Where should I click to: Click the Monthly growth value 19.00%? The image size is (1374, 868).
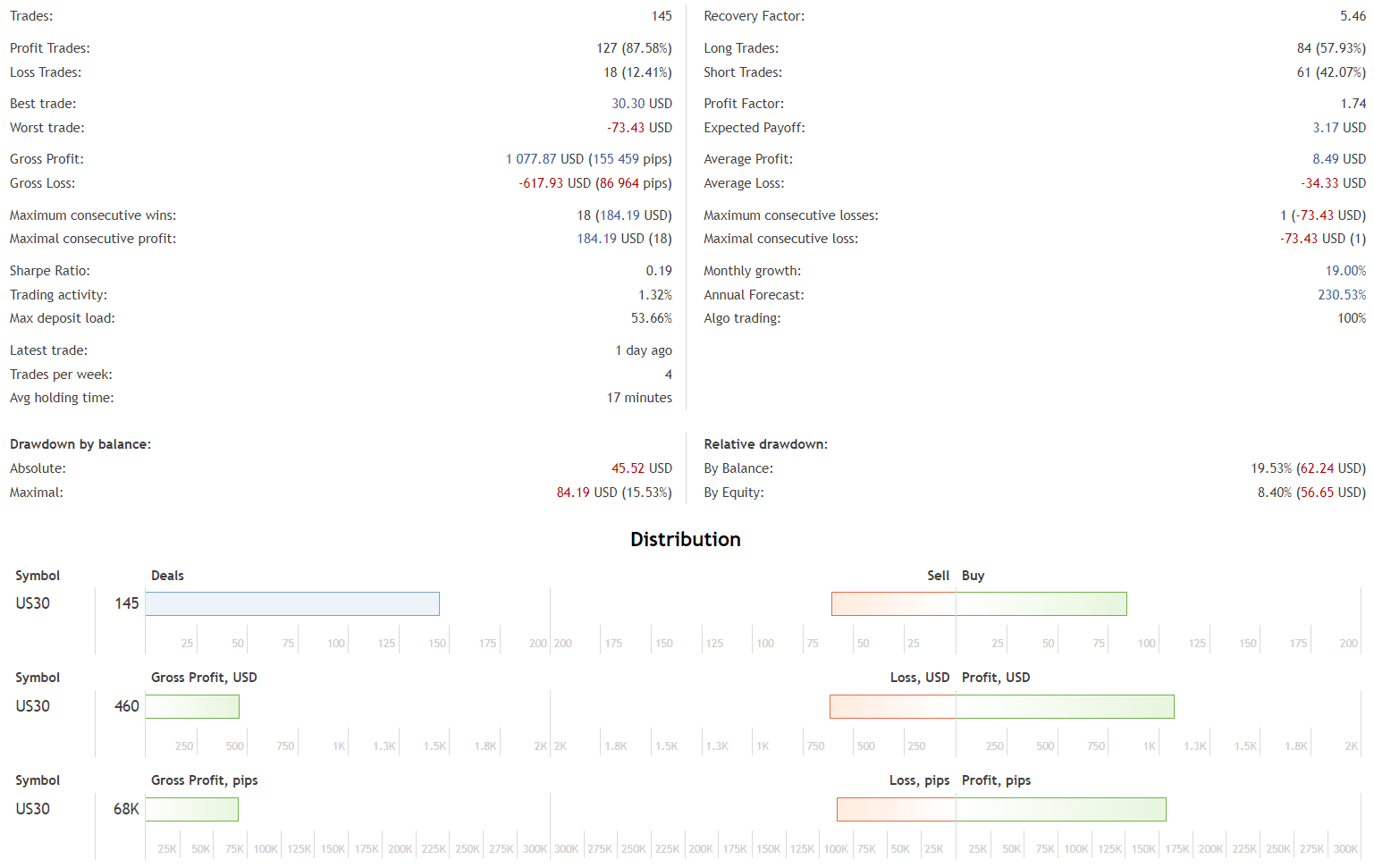click(1344, 270)
